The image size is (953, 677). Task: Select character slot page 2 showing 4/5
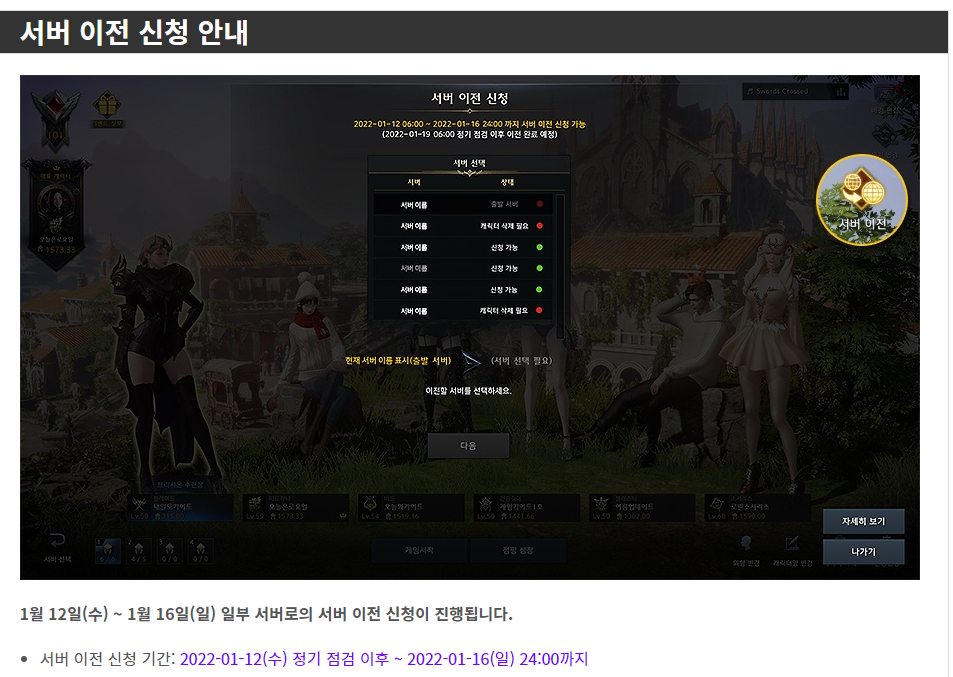point(139,551)
